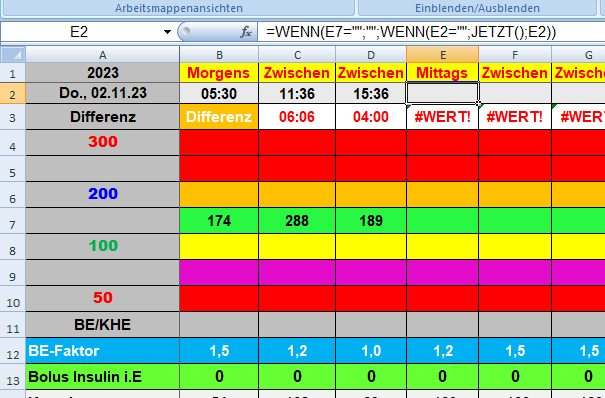Click Bolus Insulin value 0 in column E
The image size is (605, 398).
click(442, 376)
